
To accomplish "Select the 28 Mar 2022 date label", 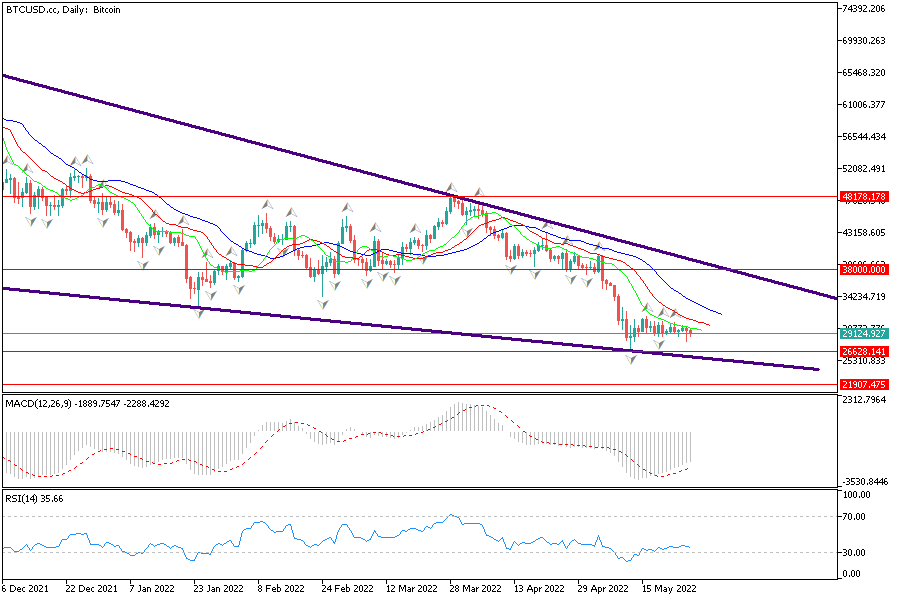I will click(x=474, y=589).
